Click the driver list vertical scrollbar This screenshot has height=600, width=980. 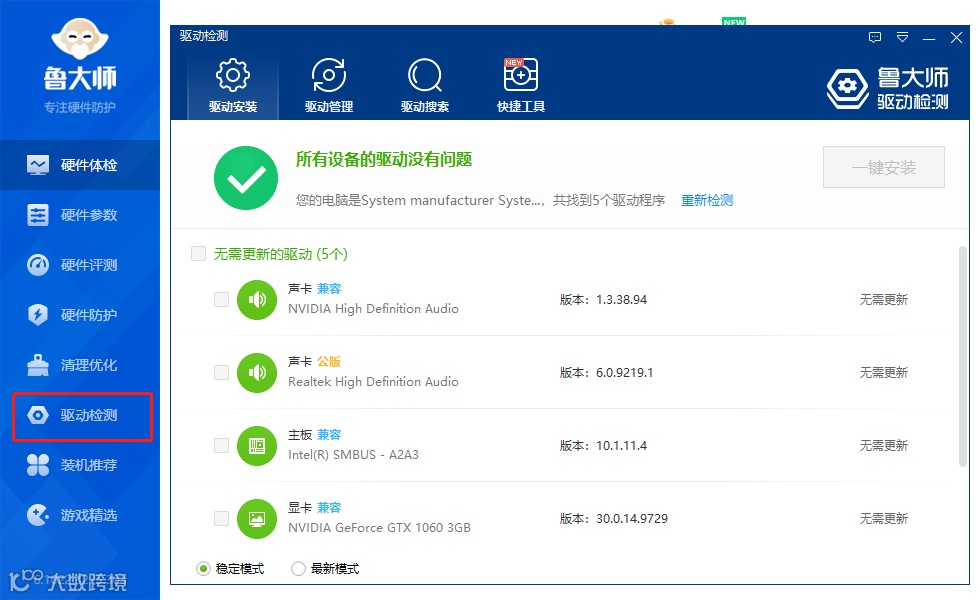tap(962, 356)
